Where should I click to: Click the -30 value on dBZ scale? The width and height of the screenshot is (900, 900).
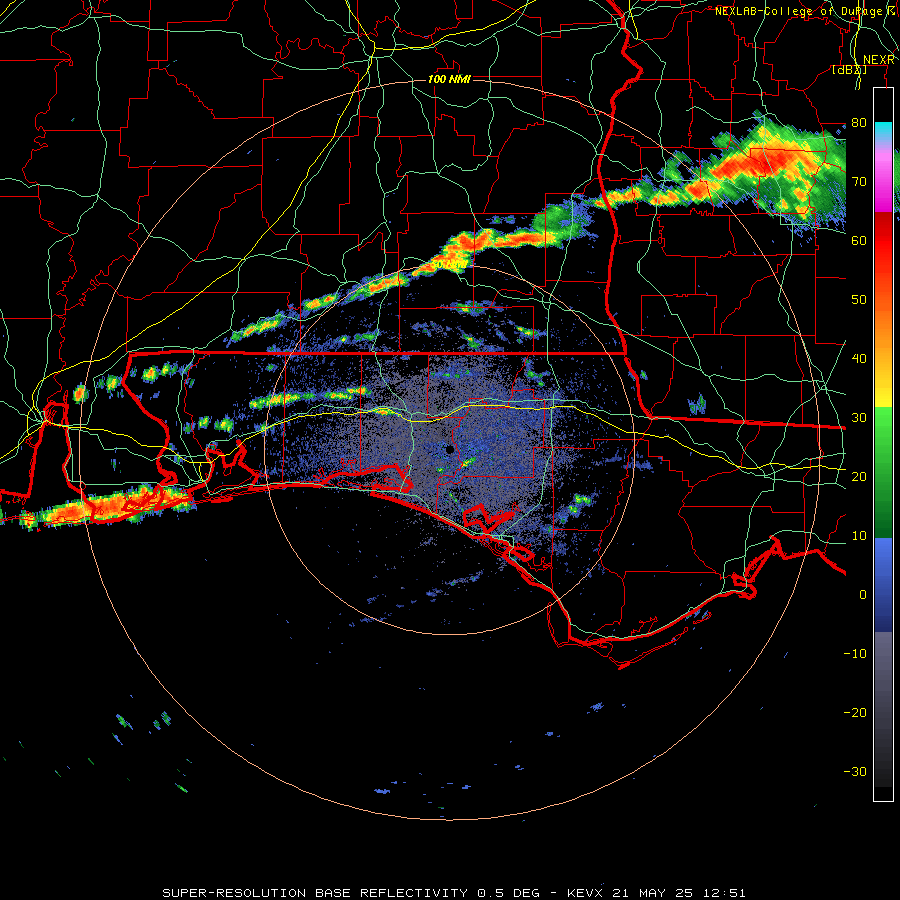[855, 771]
